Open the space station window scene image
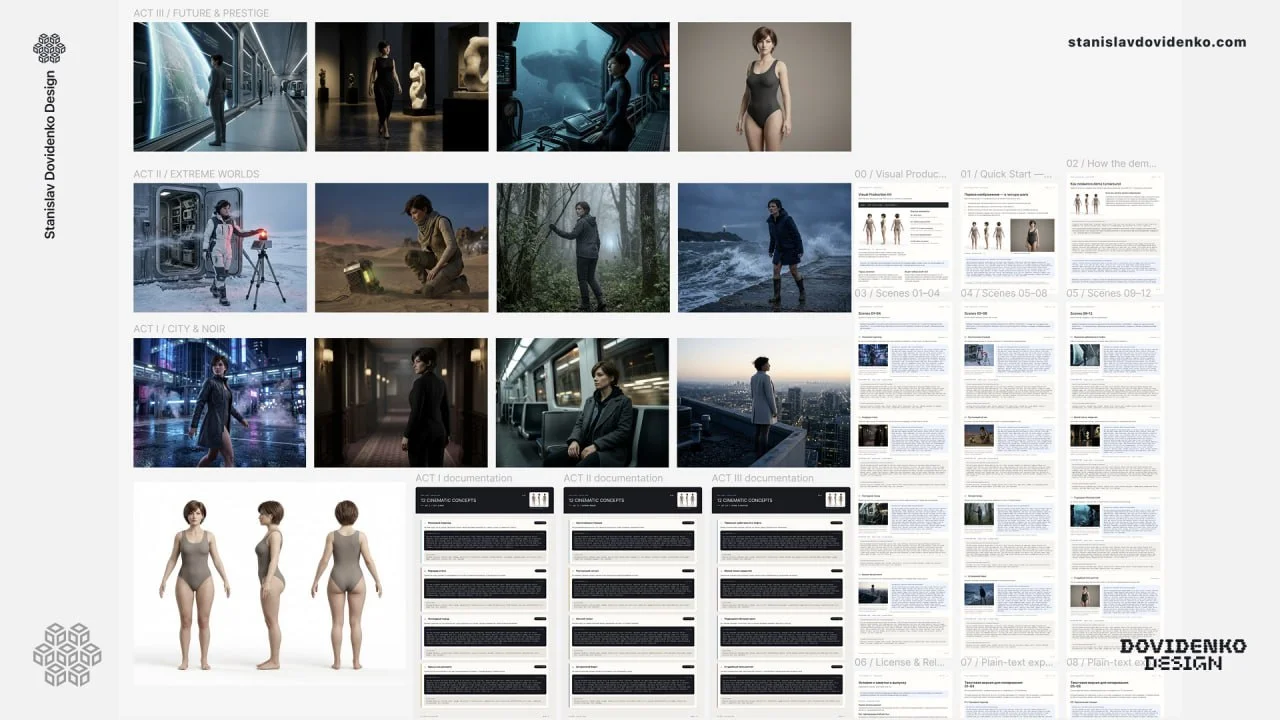 (220, 87)
